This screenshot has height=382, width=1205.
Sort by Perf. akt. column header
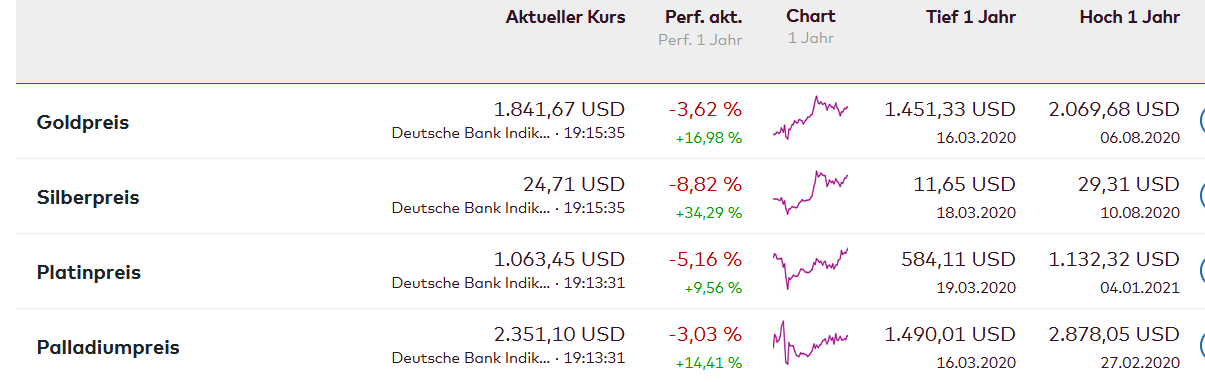click(704, 17)
